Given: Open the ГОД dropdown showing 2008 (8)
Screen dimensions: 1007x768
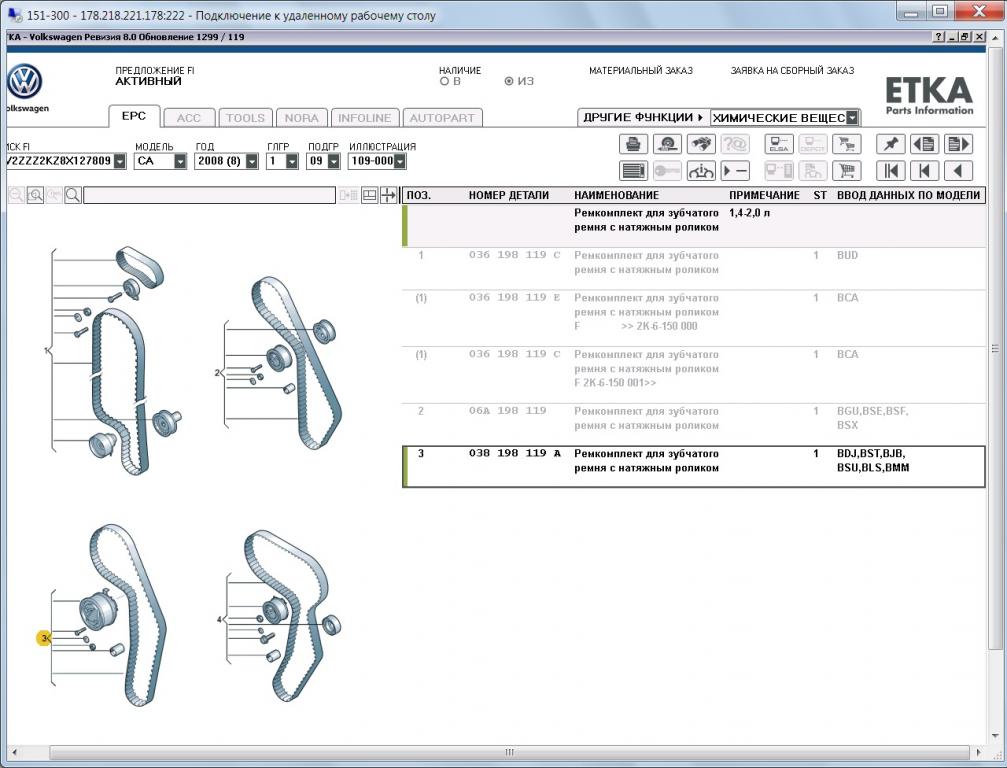Looking at the screenshot, I should 252,161.
